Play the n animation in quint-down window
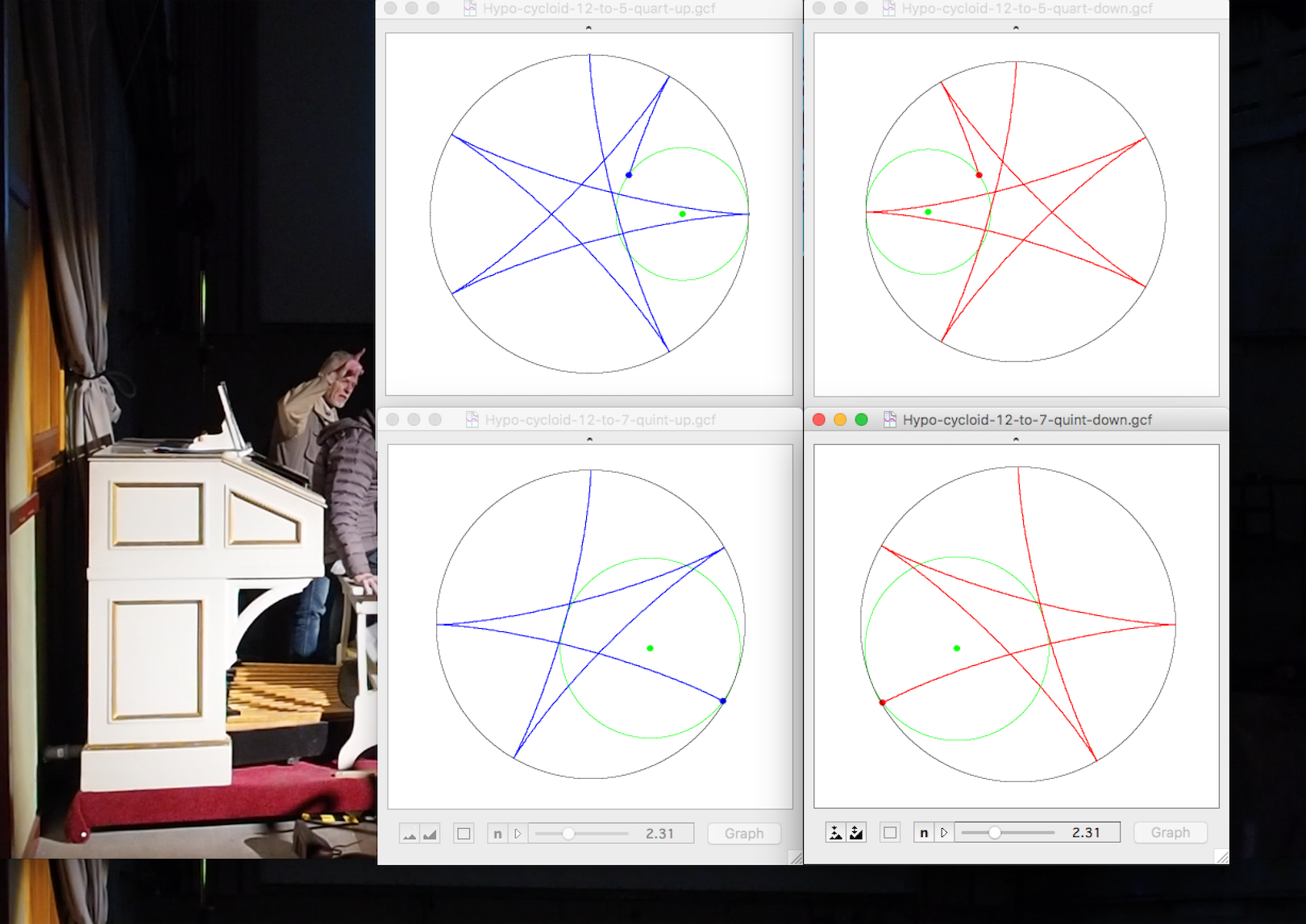 (944, 833)
